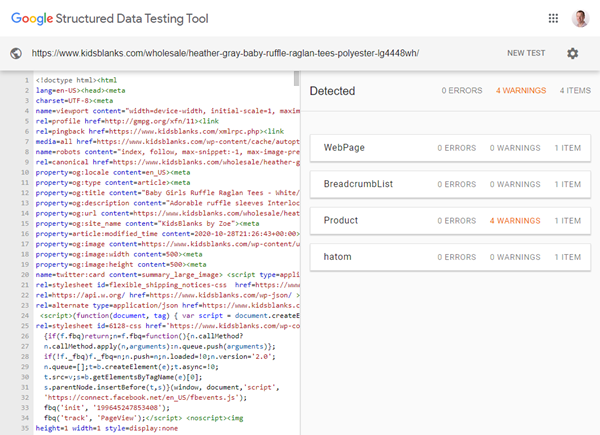The height and width of the screenshot is (435, 600).
Task: Click code line 19 og:image:height
Action: (x=121, y=265)
